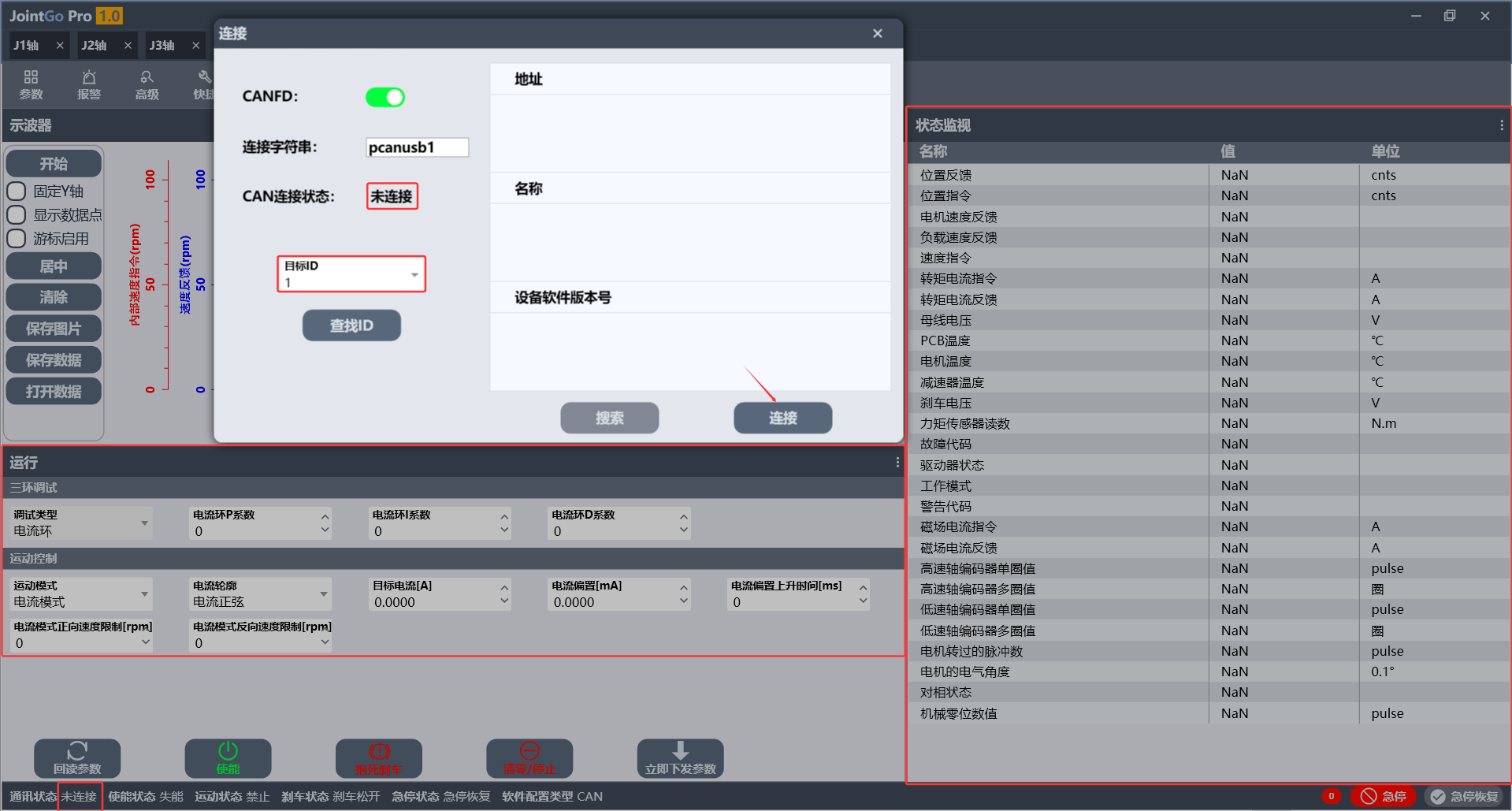Viewport: 1512px width, 811px height.
Task: Click the 急停恢复 emergency stop recovery button
Action: click(x=1465, y=796)
